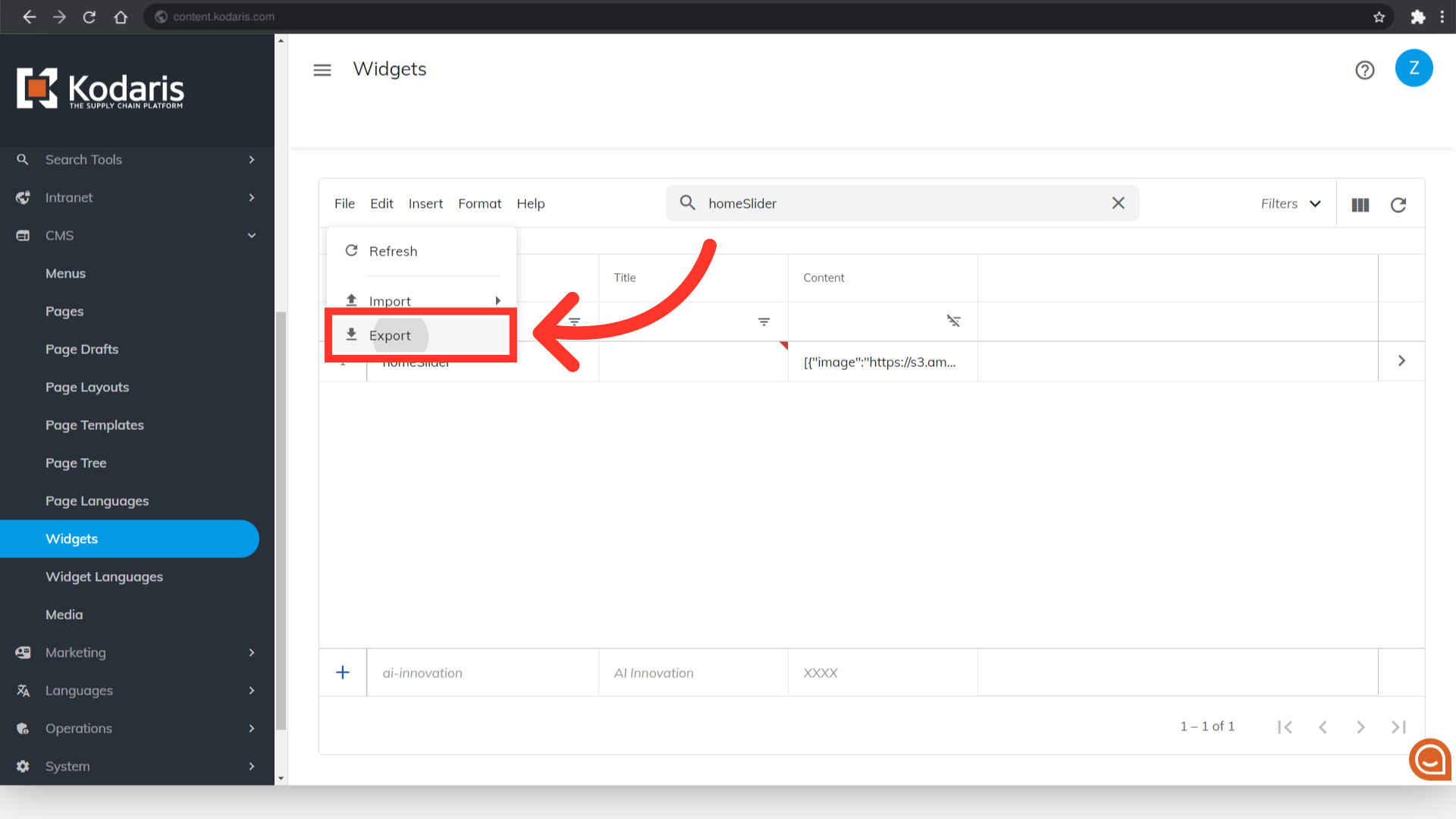Open the help question mark icon
The width and height of the screenshot is (1456, 819).
point(1365,70)
